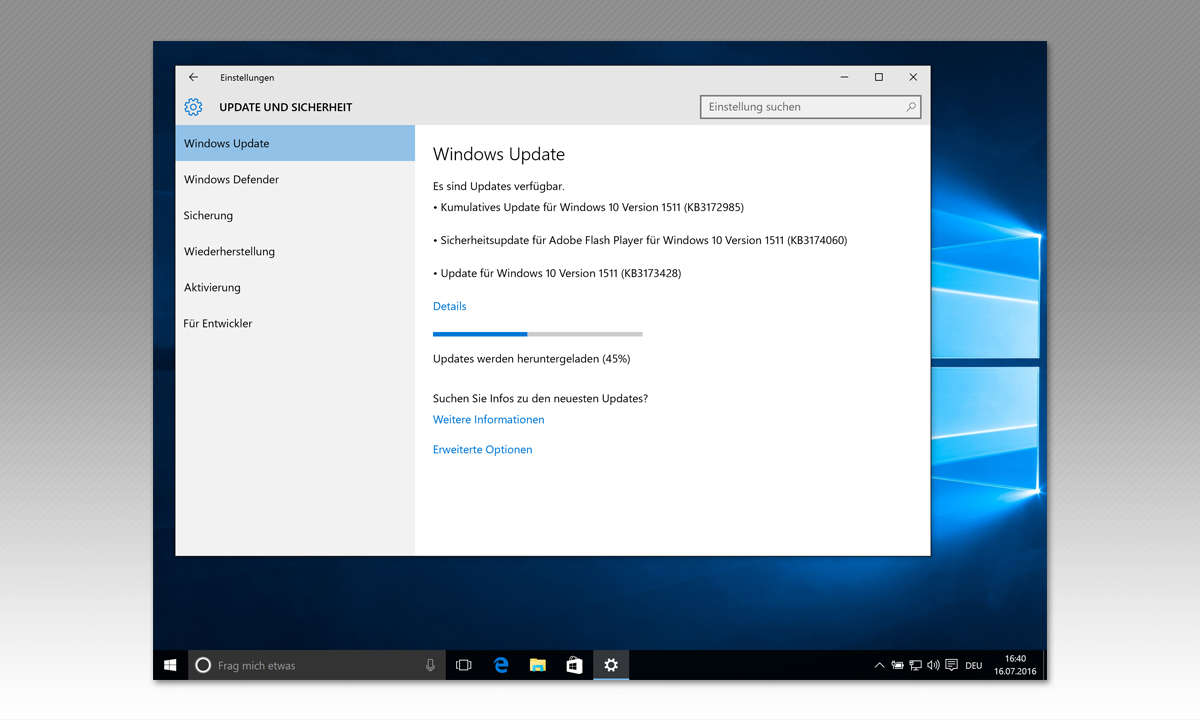The width and height of the screenshot is (1200, 720).
Task: Click the text Suchen Sie Infos zu den neuesten Updates?
Action: (x=540, y=398)
